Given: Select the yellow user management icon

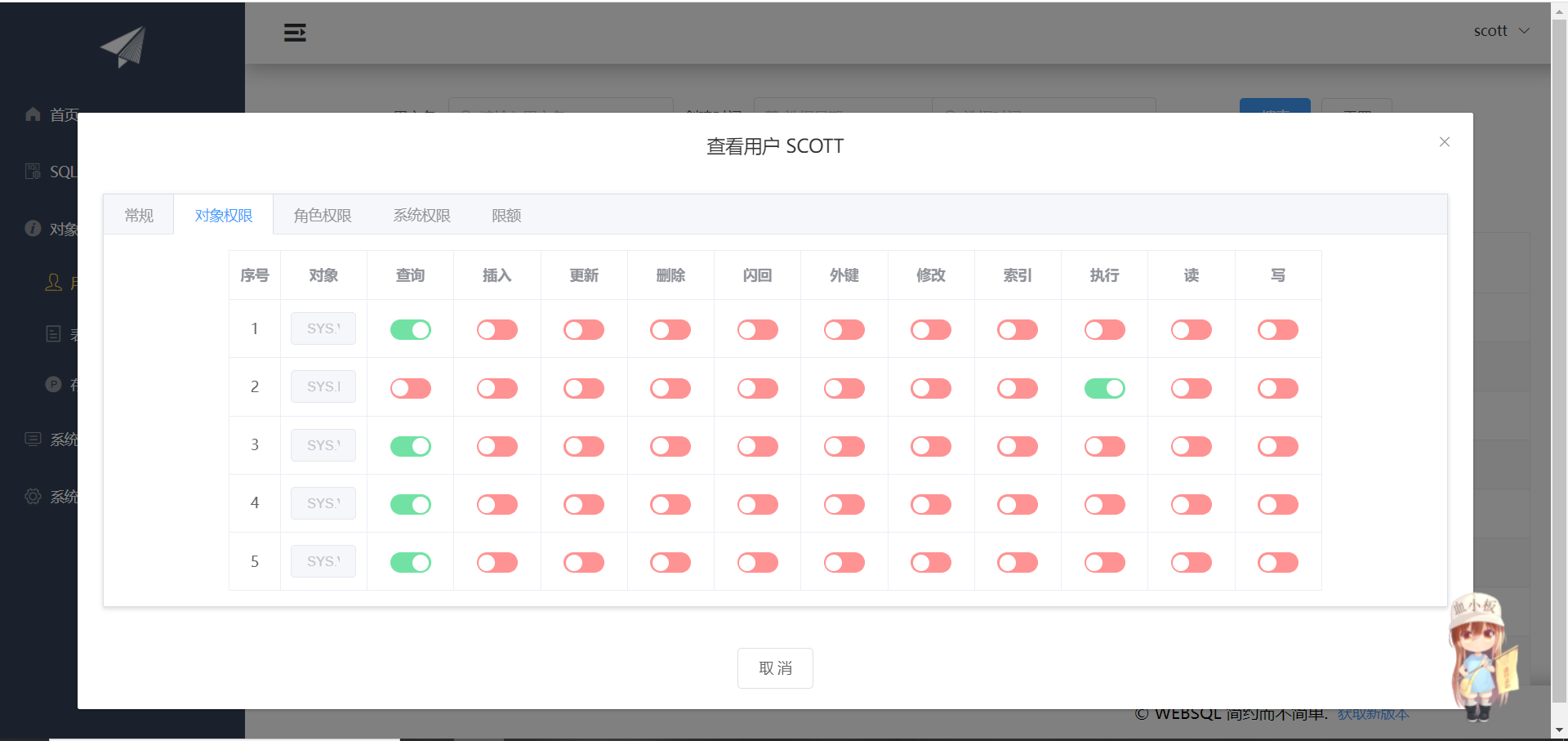Looking at the screenshot, I should click(x=53, y=283).
